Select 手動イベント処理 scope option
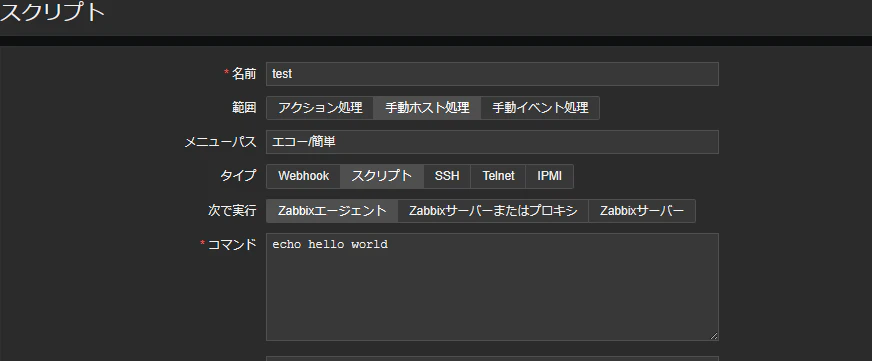872x361 pixels. tap(540, 108)
